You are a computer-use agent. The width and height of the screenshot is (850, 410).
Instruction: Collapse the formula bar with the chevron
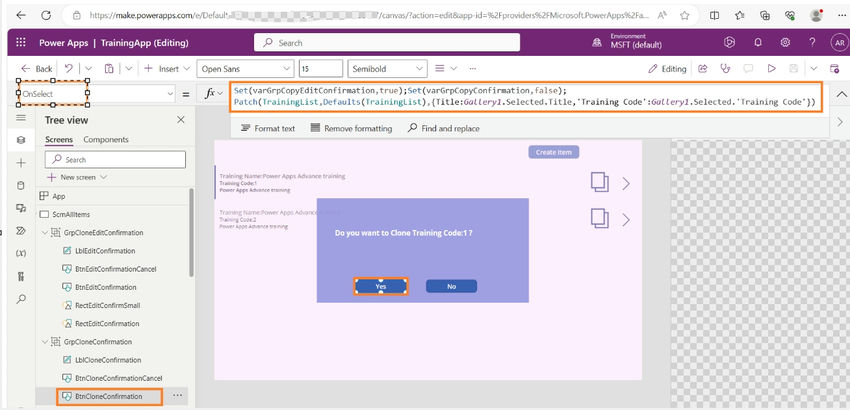841,94
